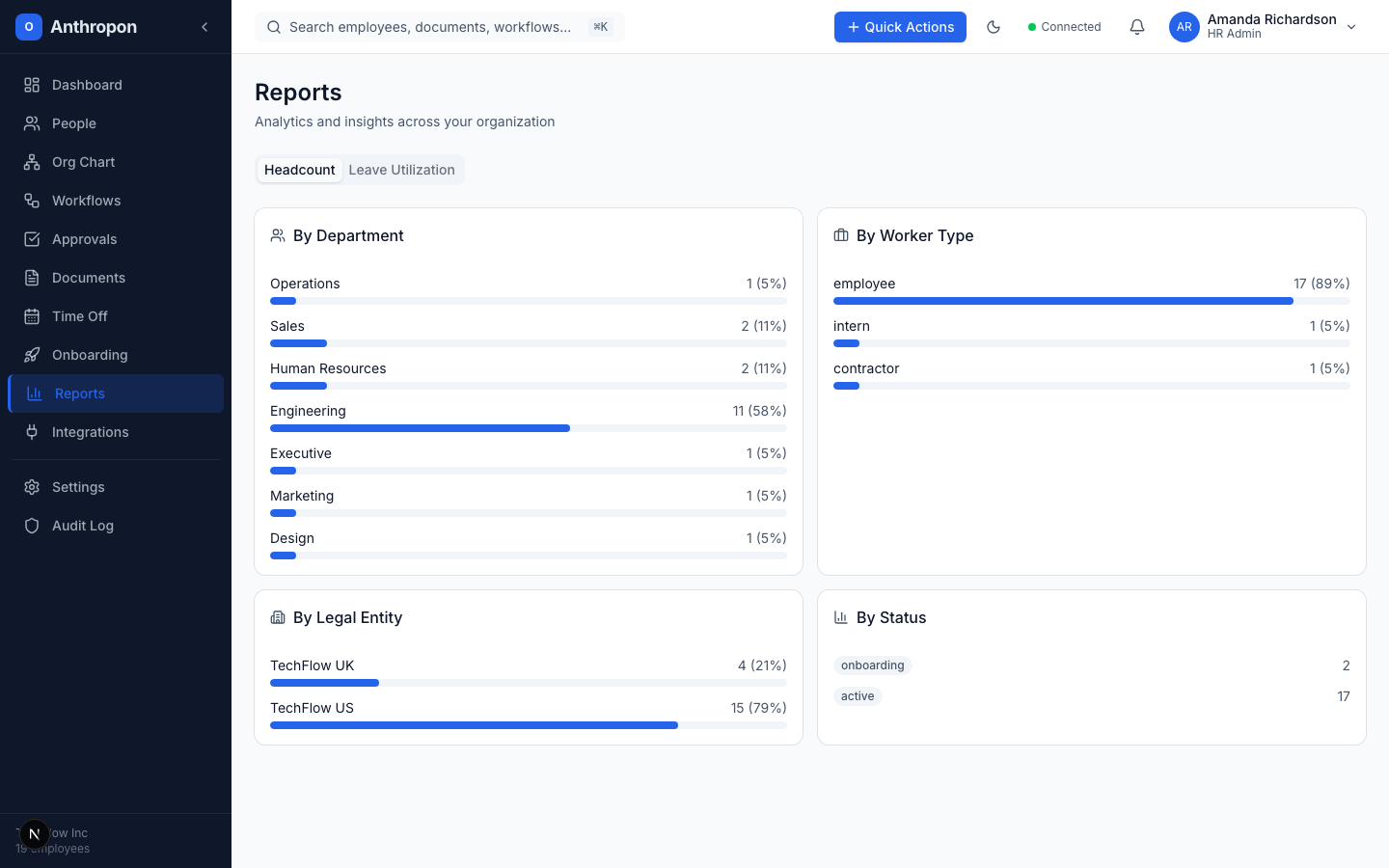
Task: Open the notifications bell icon
Action: (1137, 27)
